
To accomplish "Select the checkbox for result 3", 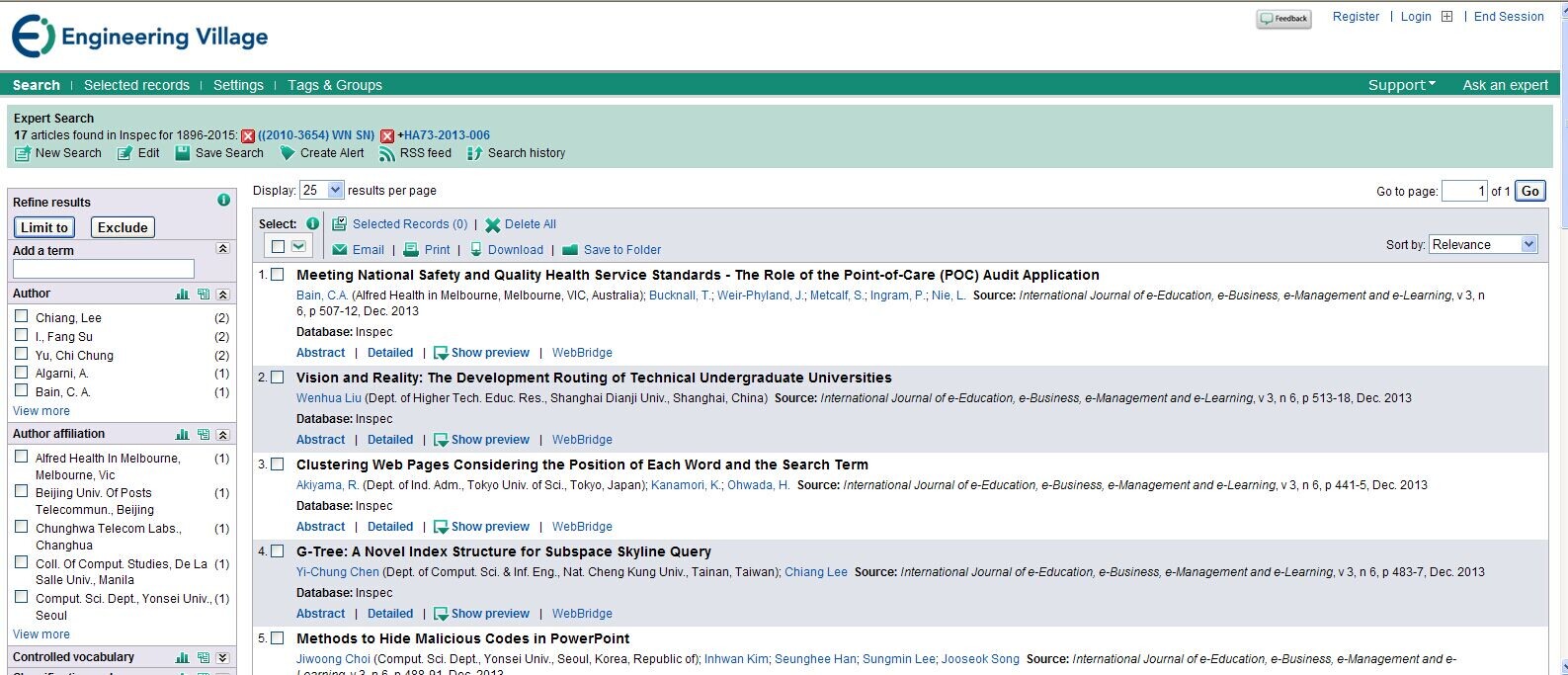I will tap(278, 464).
